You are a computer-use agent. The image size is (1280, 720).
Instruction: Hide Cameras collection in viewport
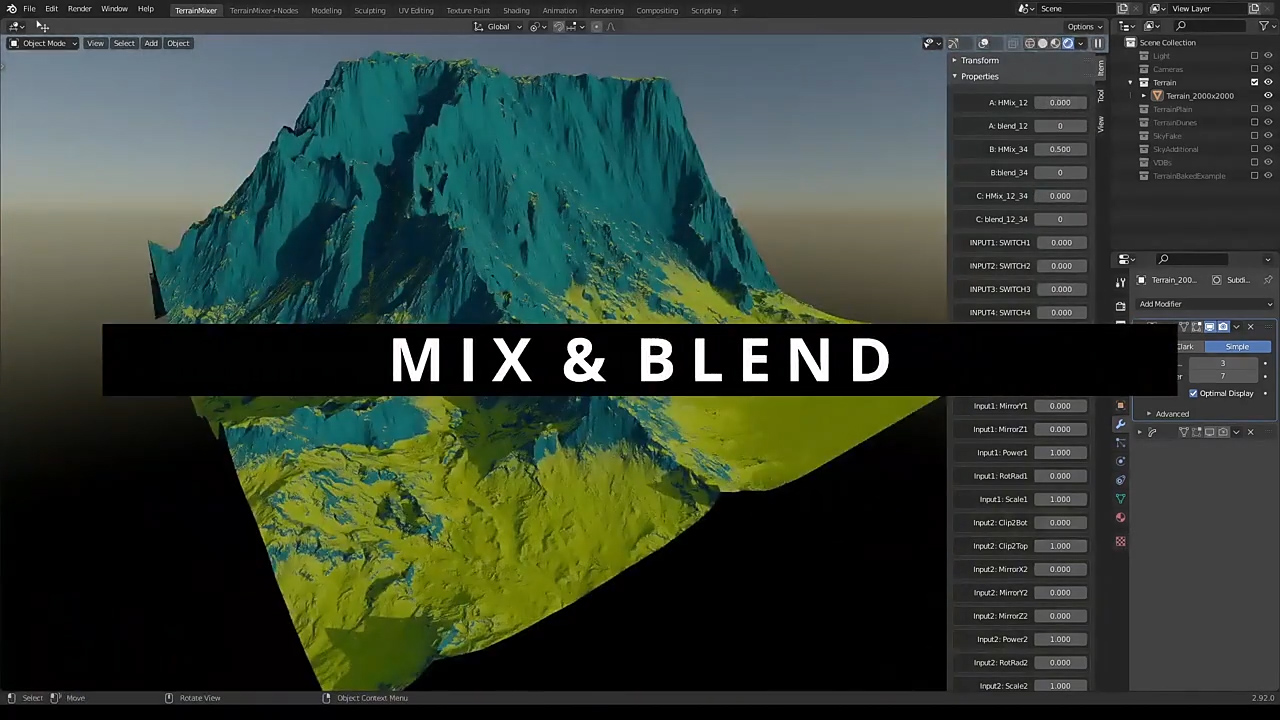coord(1268,69)
